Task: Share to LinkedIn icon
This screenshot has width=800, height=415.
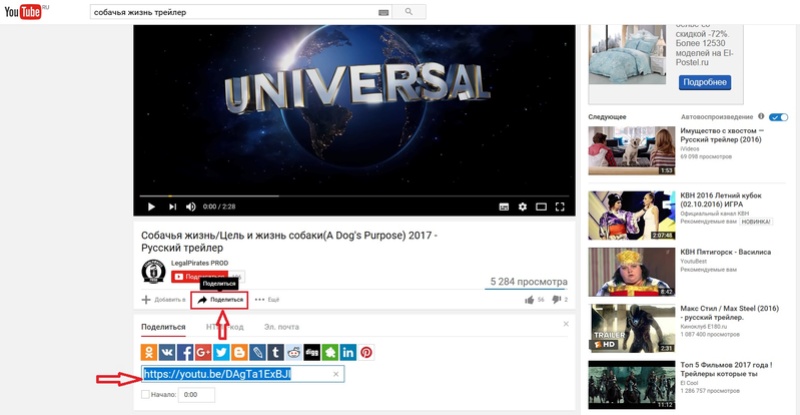Action: [348, 352]
